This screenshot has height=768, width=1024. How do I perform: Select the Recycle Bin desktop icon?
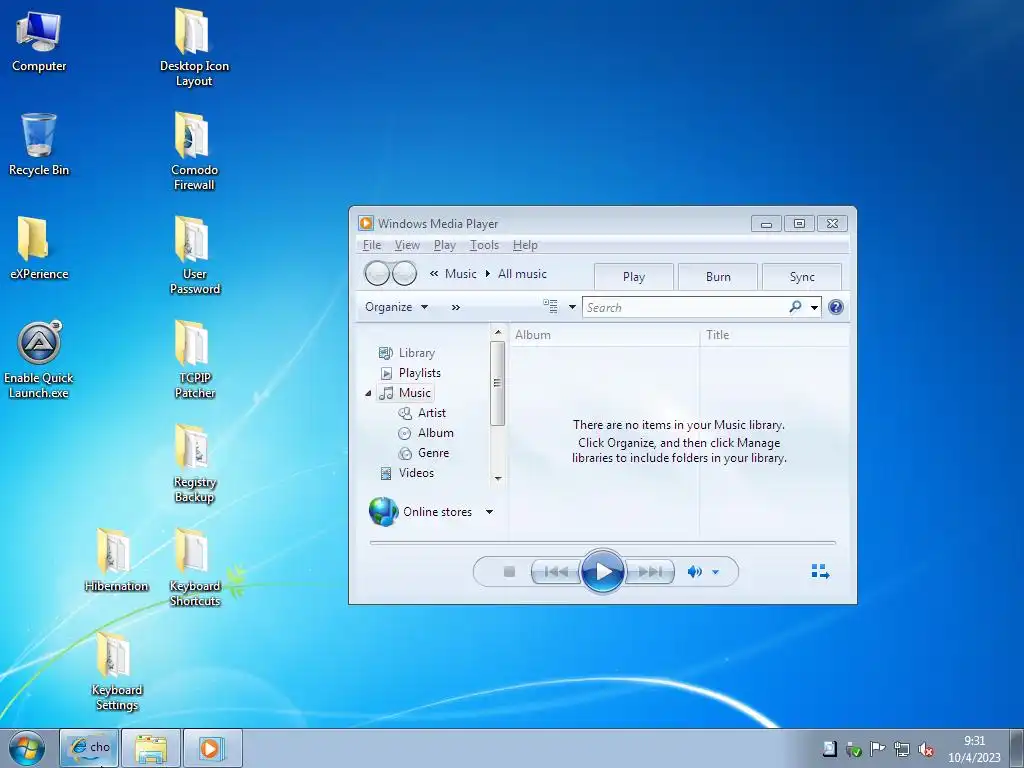coord(39,144)
